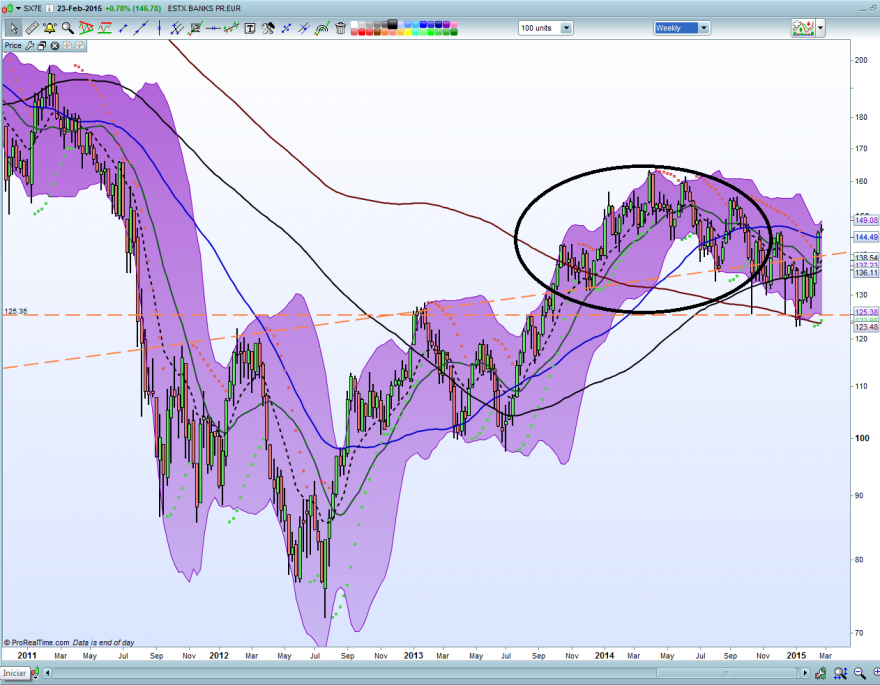Open the chart settings wrench tool
880x685 pixels.
267,28
